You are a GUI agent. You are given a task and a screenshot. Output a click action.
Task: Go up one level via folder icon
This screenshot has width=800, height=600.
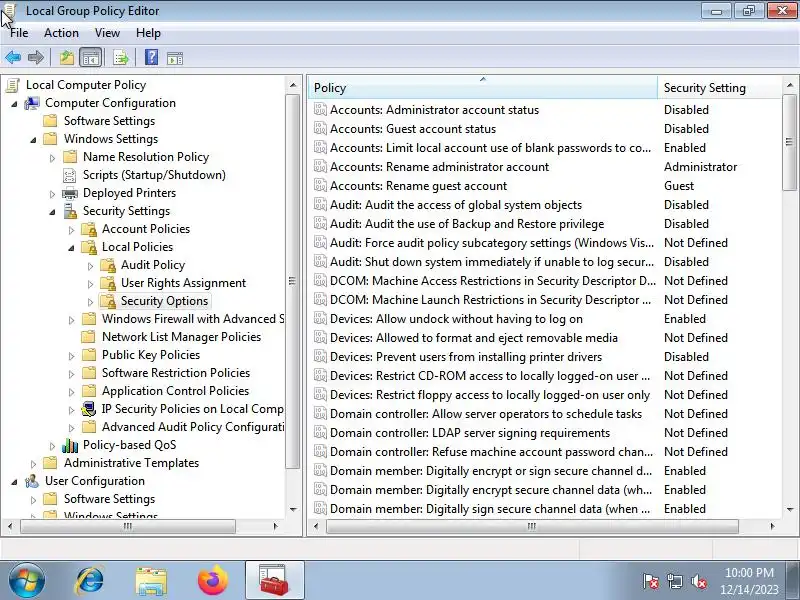[x=67, y=58]
